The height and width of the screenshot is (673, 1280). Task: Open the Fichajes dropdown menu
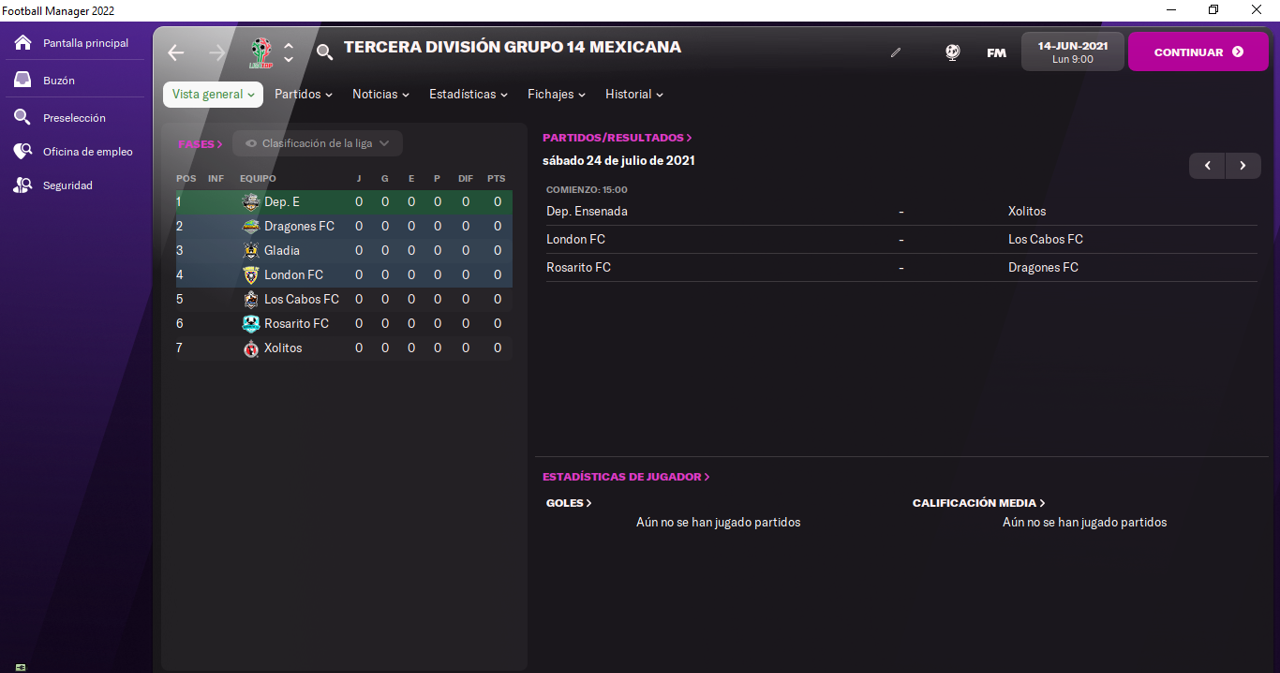tap(556, 94)
